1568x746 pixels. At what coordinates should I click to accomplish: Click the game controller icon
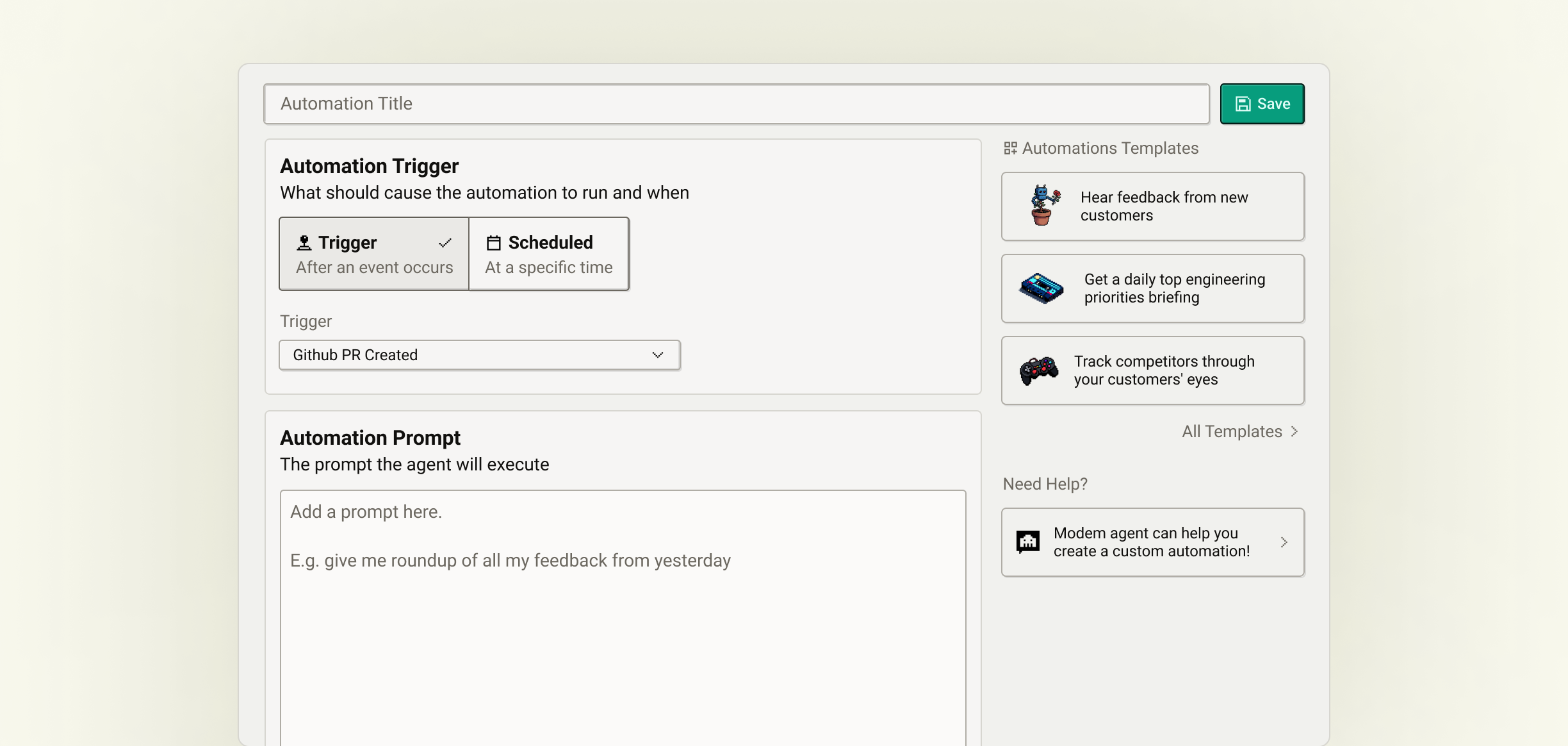1039,370
